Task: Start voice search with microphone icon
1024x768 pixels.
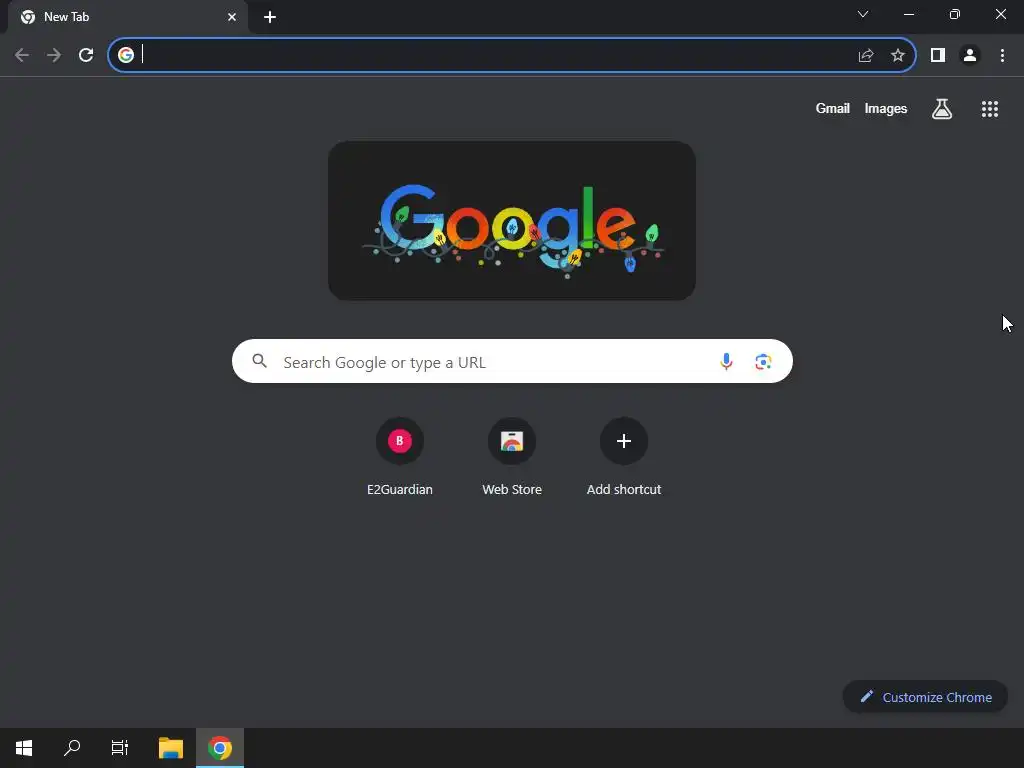Action: [726, 361]
